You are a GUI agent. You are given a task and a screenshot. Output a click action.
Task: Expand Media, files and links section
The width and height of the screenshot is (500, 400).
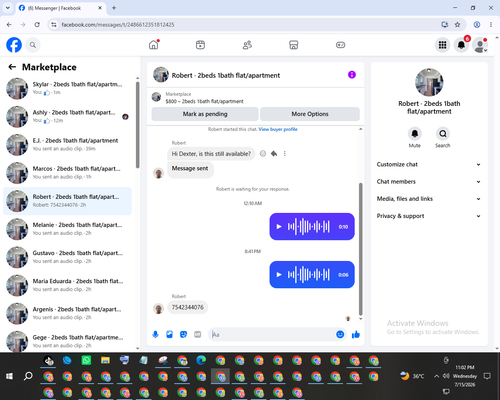(x=429, y=199)
